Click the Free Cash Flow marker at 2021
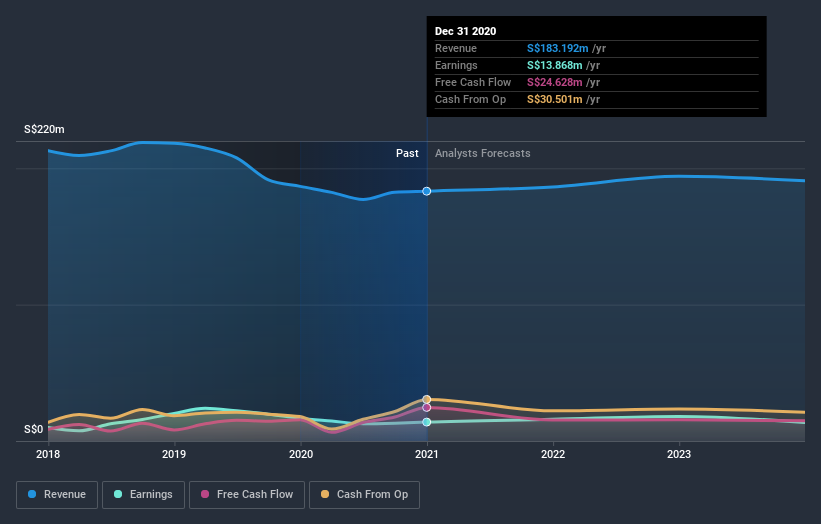 pos(427,407)
